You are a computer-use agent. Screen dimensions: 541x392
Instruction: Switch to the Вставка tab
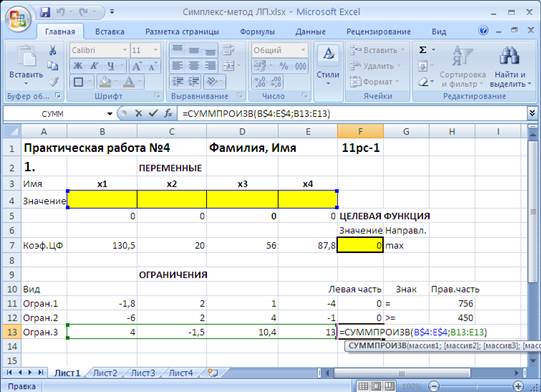[x=110, y=32]
